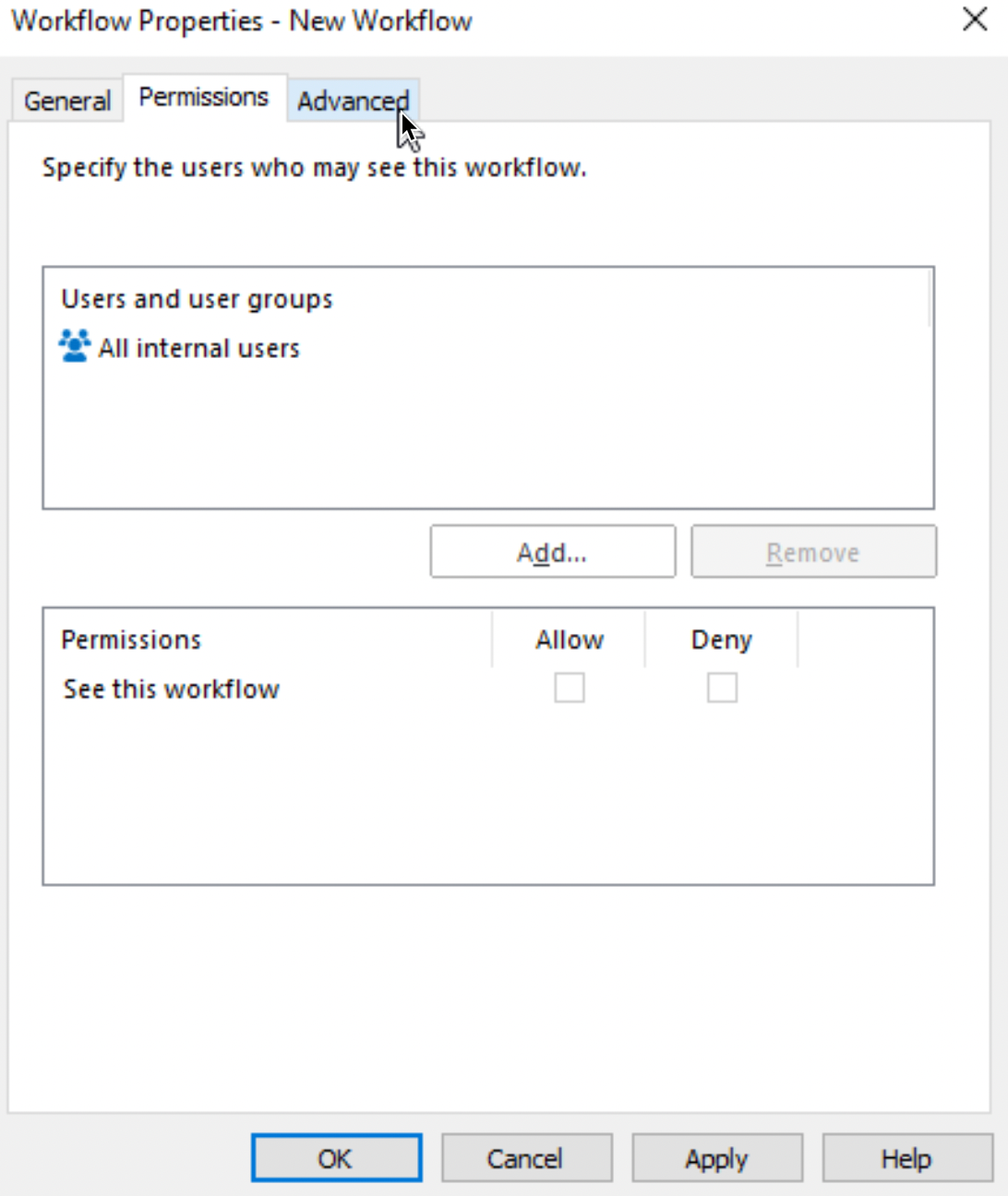Cancel the workflow properties changes
1008x1196 pixels.
tap(526, 1158)
